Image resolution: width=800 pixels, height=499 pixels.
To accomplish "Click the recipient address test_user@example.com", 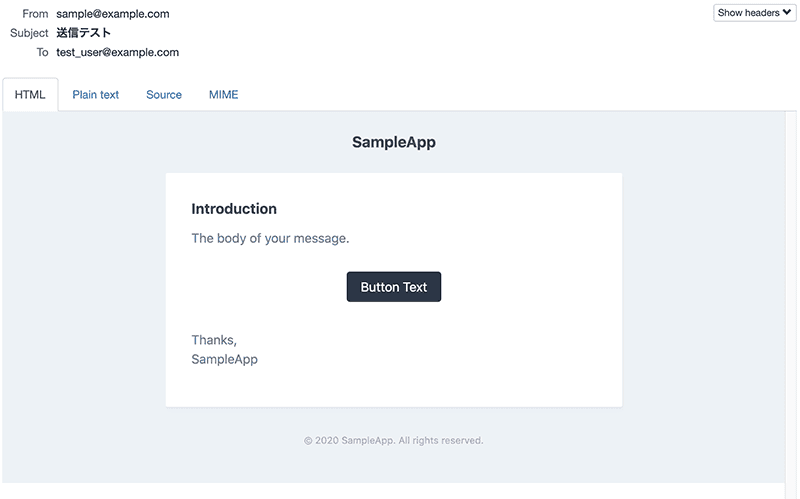I will (x=118, y=52).
